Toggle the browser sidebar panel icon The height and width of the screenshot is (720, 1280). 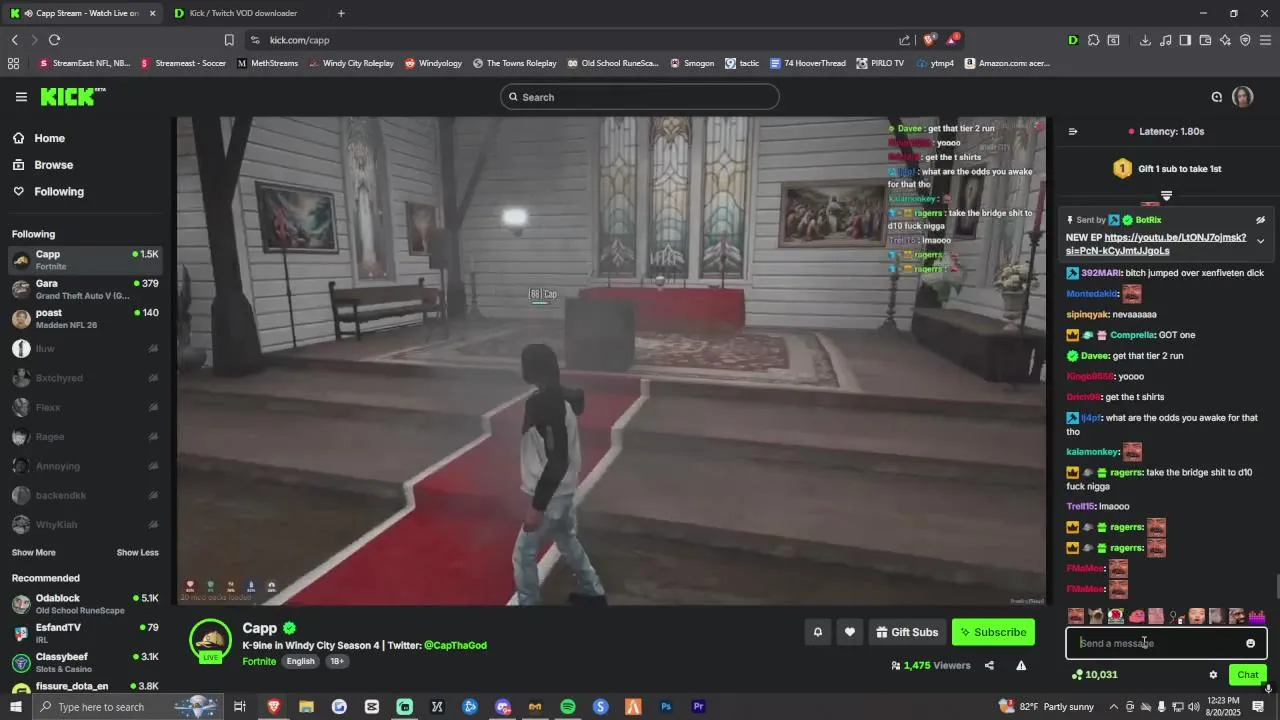tap(1185, 40)
